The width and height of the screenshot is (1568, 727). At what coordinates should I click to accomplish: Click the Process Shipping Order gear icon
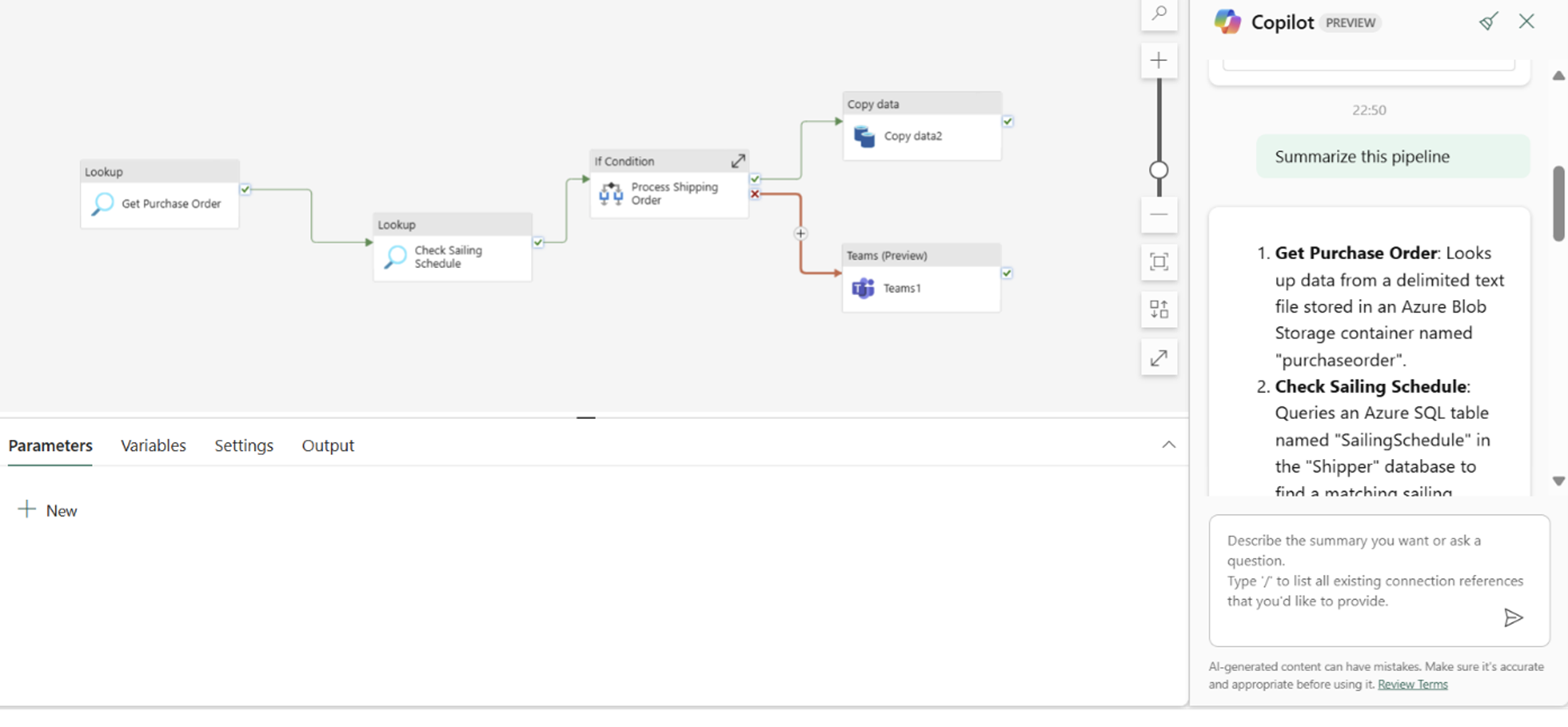[x=611, y=192]
